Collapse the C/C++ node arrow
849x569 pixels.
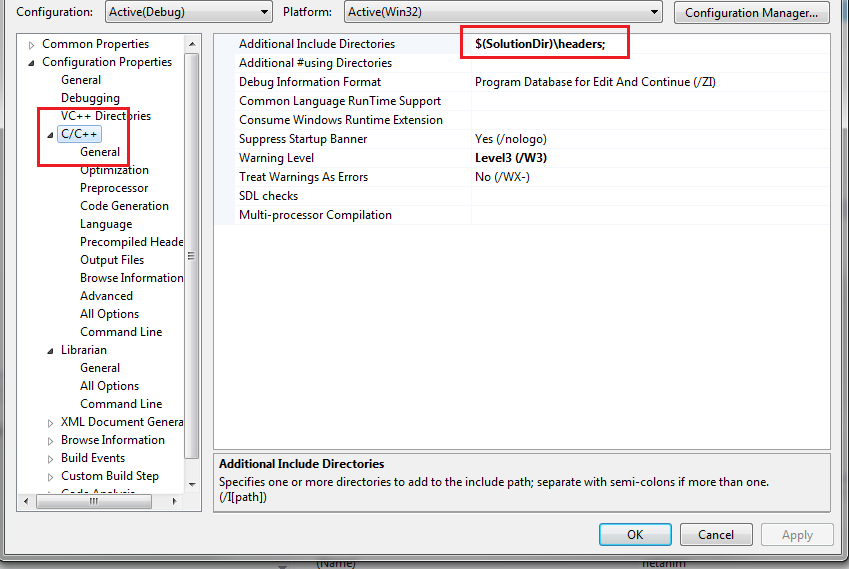coord(50,135)
